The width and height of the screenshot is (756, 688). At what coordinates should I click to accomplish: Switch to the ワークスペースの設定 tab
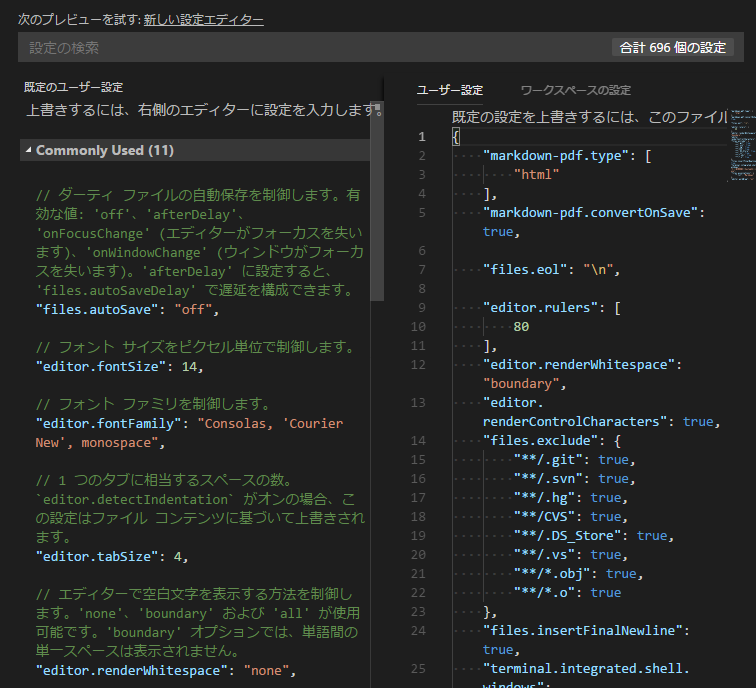pos(576,90)
